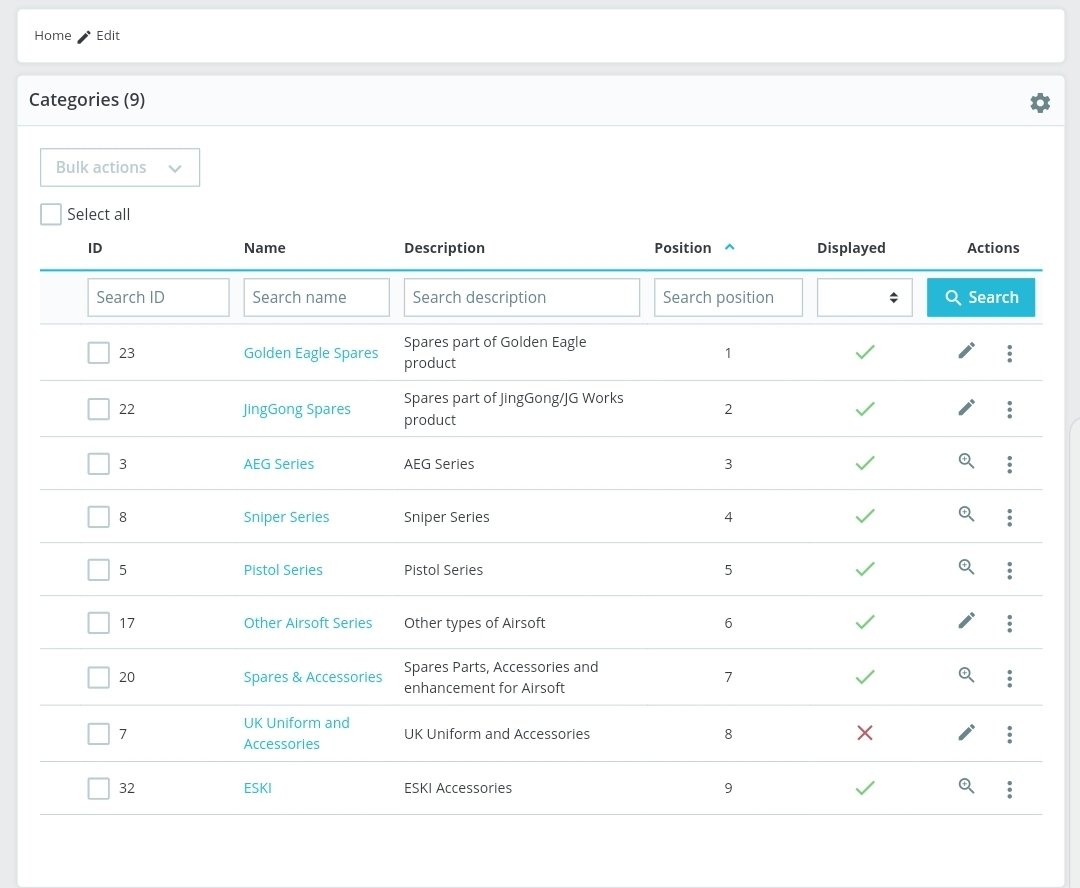Click the view magnifier icon for AEG Series
The width and height of the screenshot is (1080, 888).
[966, 462]
